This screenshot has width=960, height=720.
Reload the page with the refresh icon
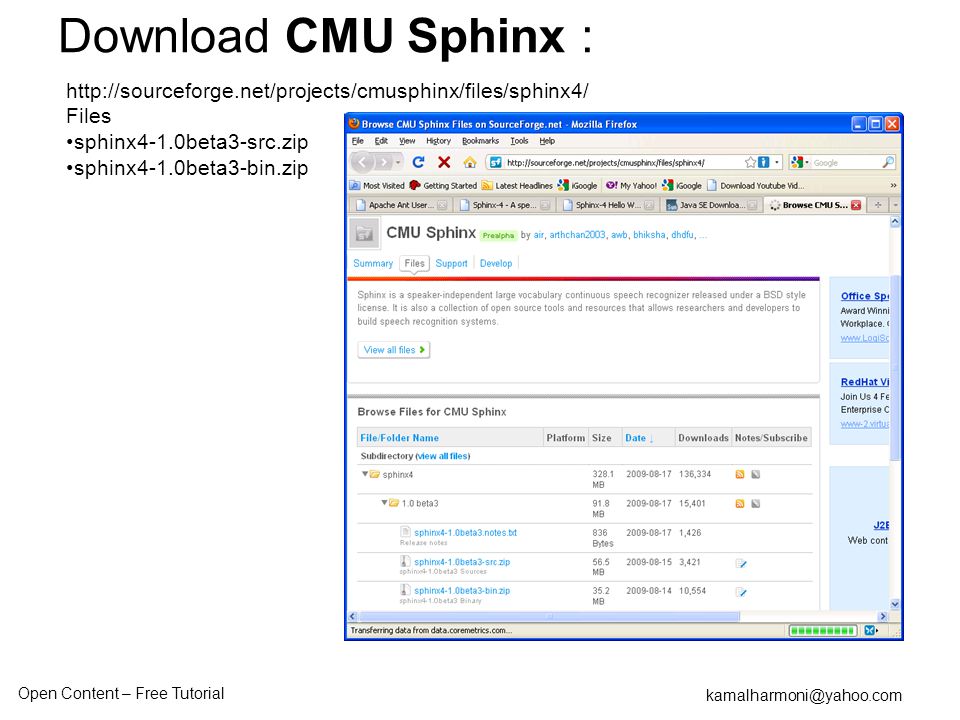coord(419,162)
